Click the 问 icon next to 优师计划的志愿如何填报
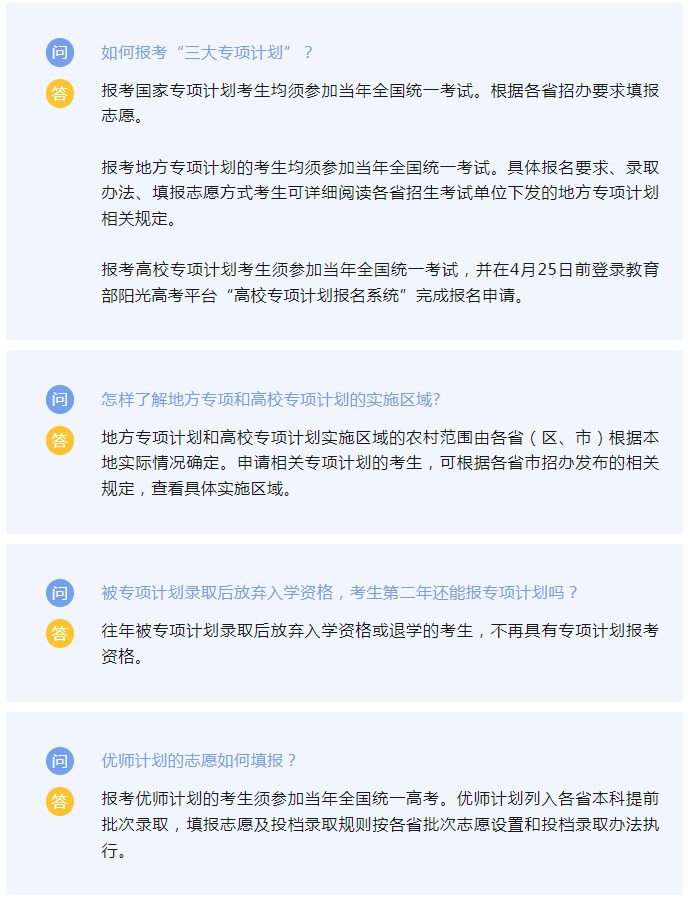Viewport: 690px width, 903px height. click(60, 761)
